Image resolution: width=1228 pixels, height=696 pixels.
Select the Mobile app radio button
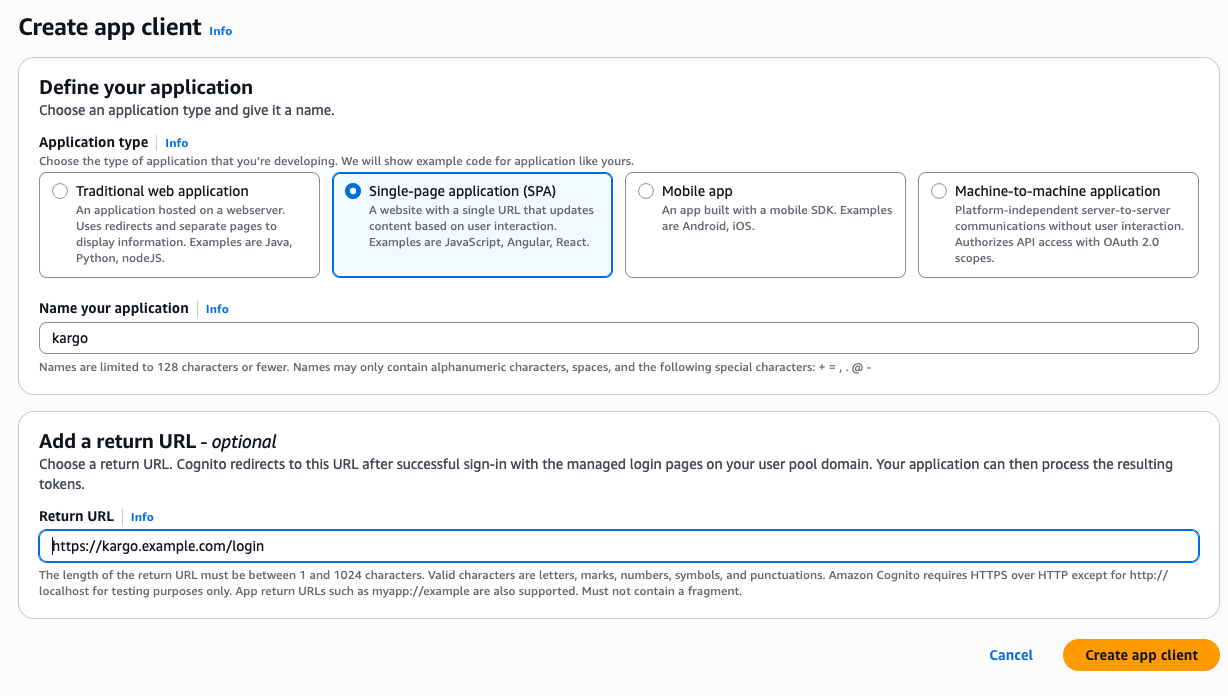pyautogui.click(x=646, y=190)
